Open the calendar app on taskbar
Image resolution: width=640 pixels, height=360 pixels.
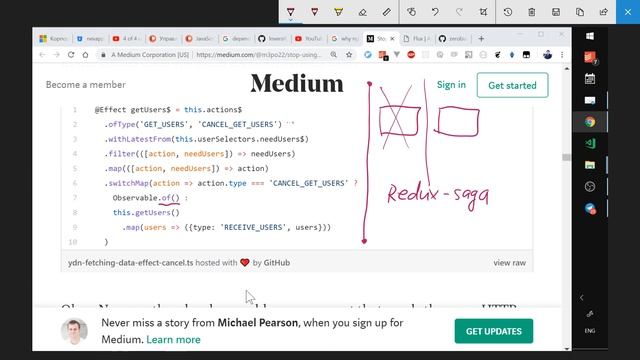590,79
